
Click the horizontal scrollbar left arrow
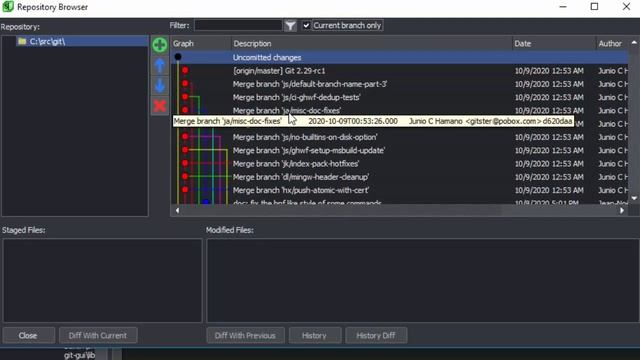(x=177, y=211)
